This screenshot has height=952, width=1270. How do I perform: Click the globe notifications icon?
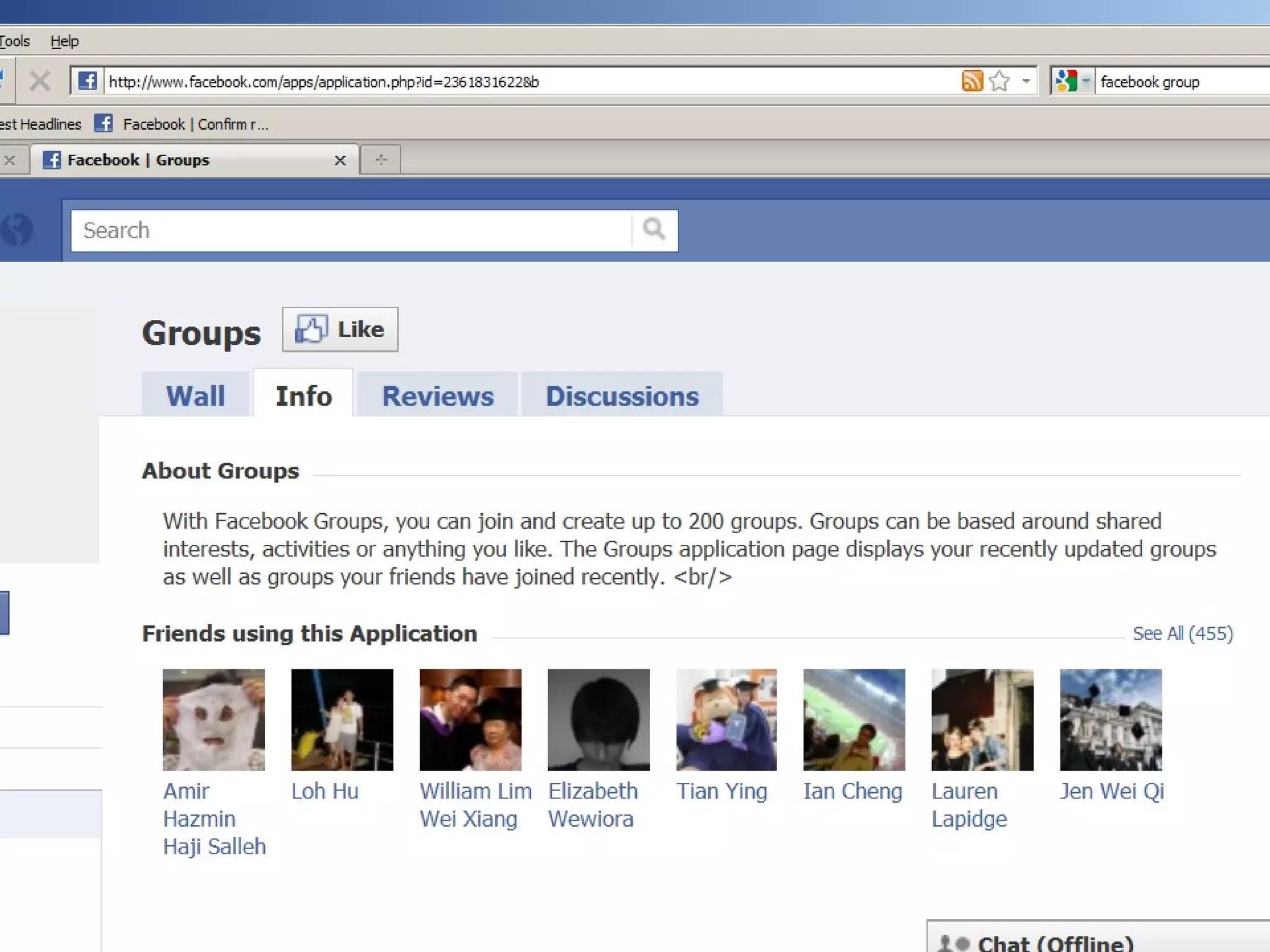17,230
